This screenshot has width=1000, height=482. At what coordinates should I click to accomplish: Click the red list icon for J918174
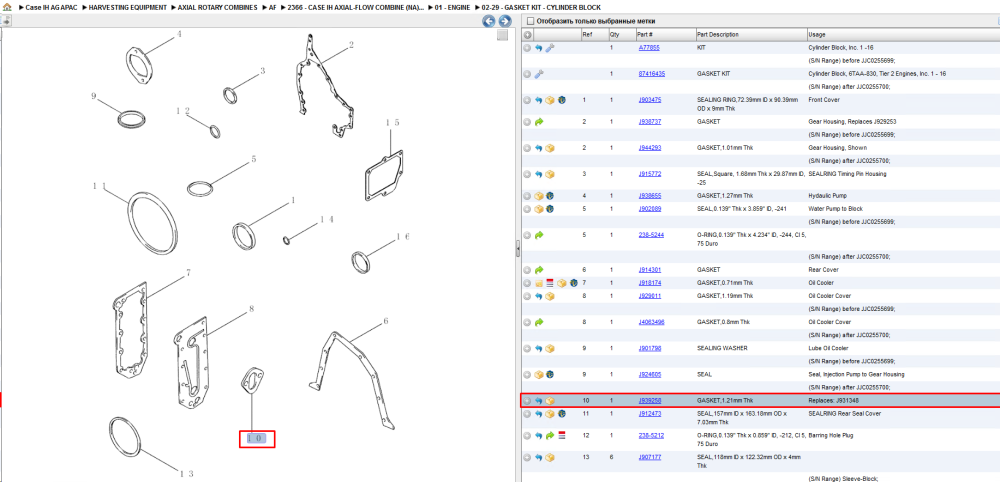[x=550, y=282]
